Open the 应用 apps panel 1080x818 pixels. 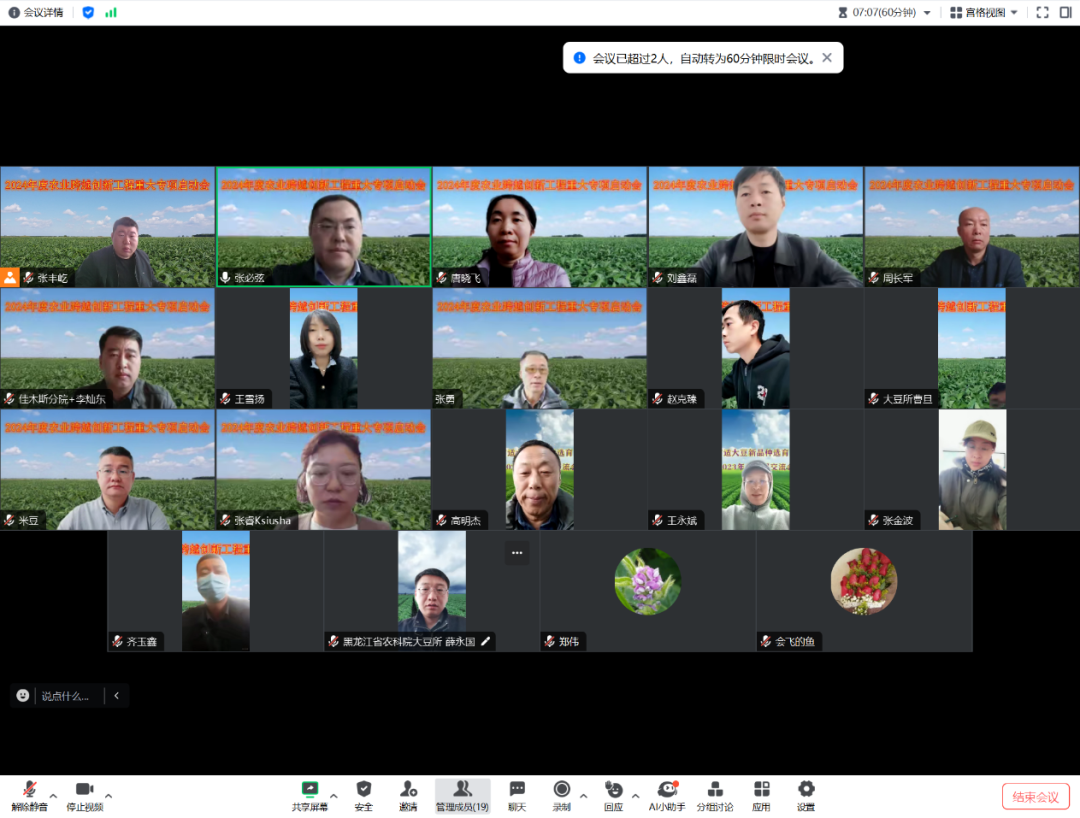pyautogui.click(x=761, y=794)
